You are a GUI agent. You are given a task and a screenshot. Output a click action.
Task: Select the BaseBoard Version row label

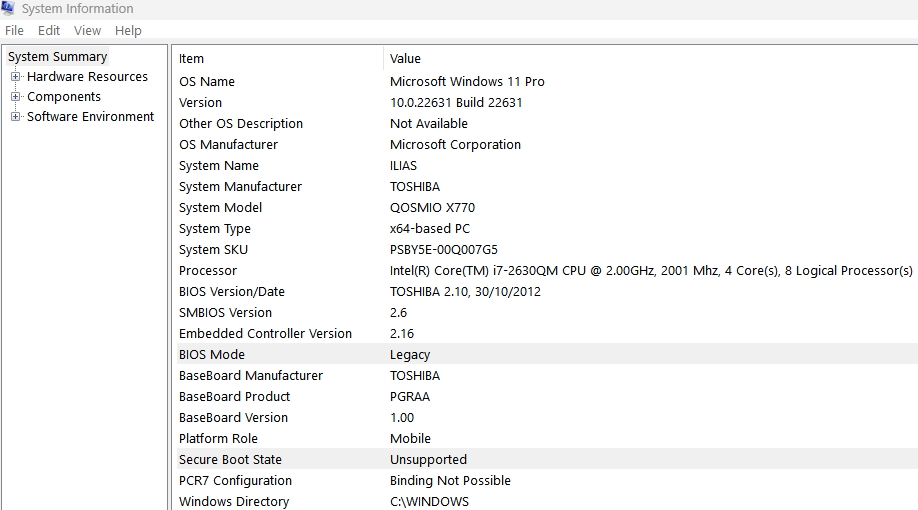point(234,418)
